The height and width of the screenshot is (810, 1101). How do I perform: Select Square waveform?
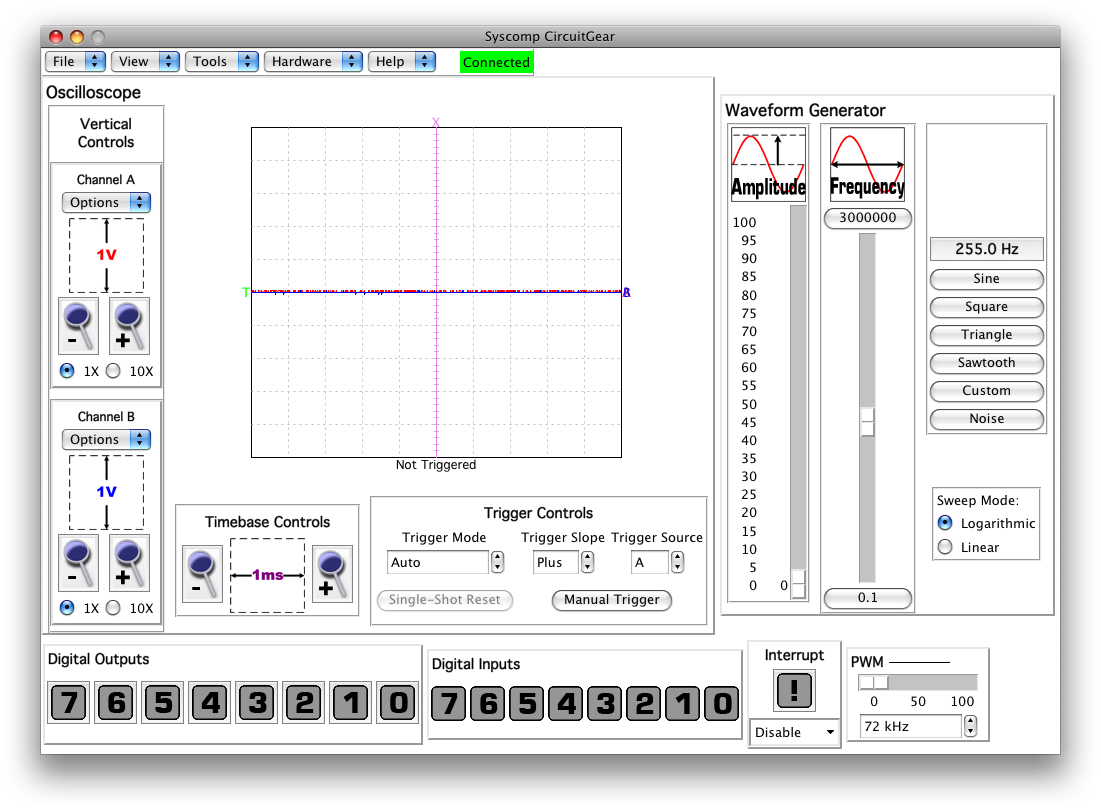pyautogui.click(x=987, y=307)
